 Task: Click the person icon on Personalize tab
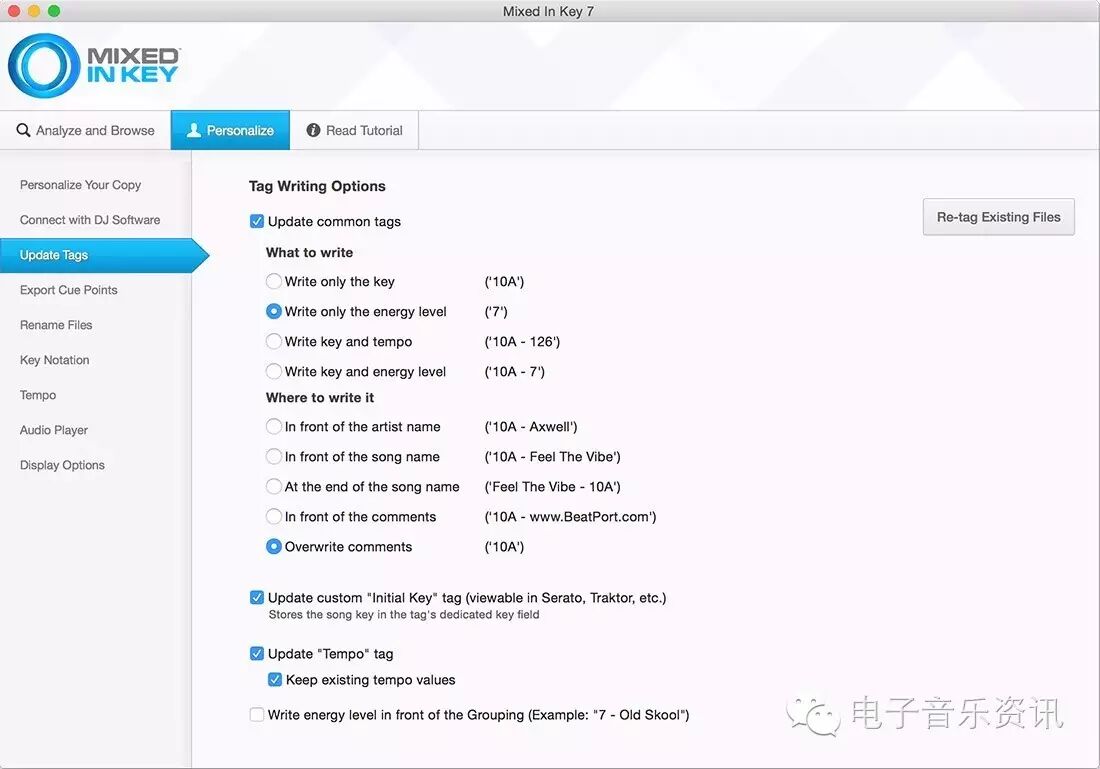click(x=194, y=131)
